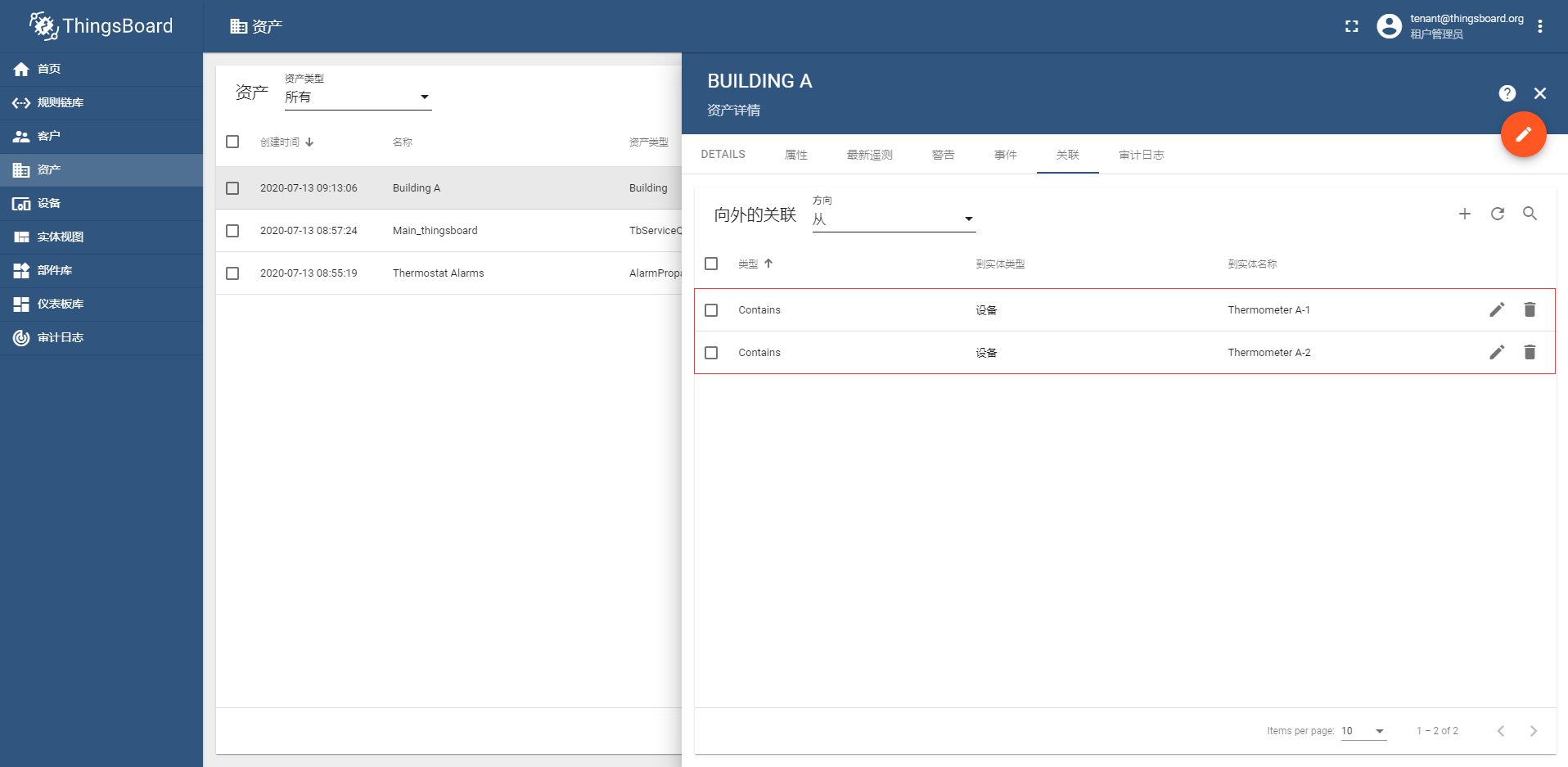Open the help question mark button
The width and height of the screenshot is (1568, 767).
pyautogui.click(x=1507, y=93)
